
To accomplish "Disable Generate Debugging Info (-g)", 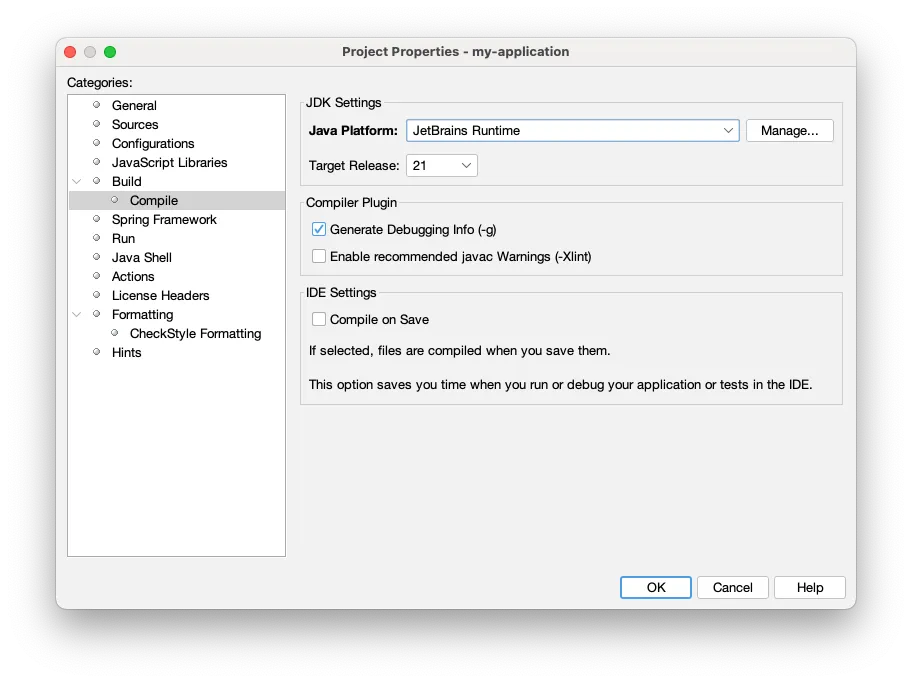I will pos(318,229).
